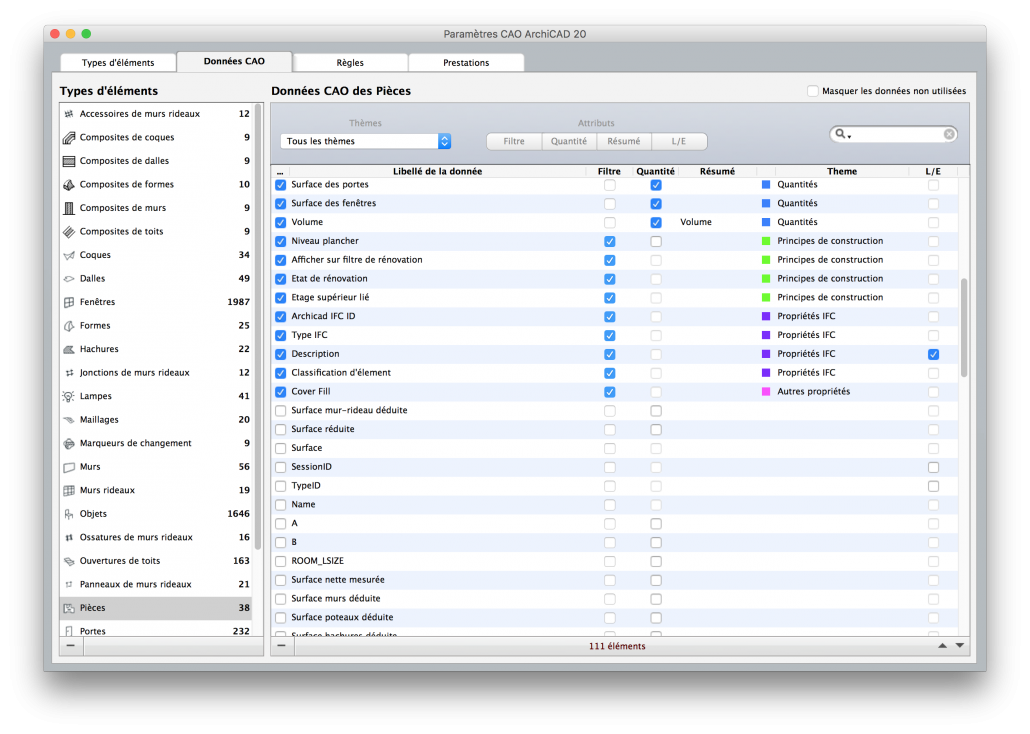Click the Pièces element icon
Viewport: 1030px width, 734px height.
pos(69,608)
